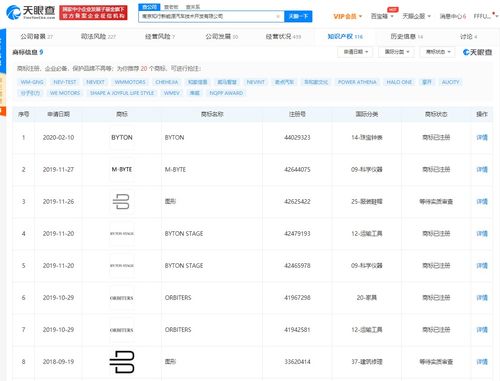Click the date cell 2020-02-10
Viewport: 500px width, 381px height.
[x=58, y=137]
